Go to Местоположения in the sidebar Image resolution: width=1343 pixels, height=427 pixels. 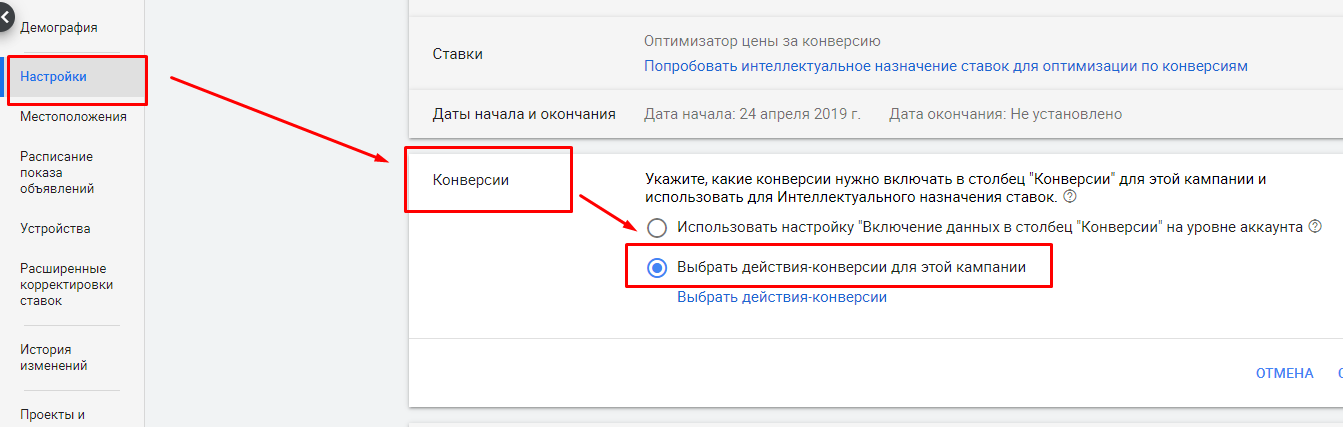click(x=73, y=117)
